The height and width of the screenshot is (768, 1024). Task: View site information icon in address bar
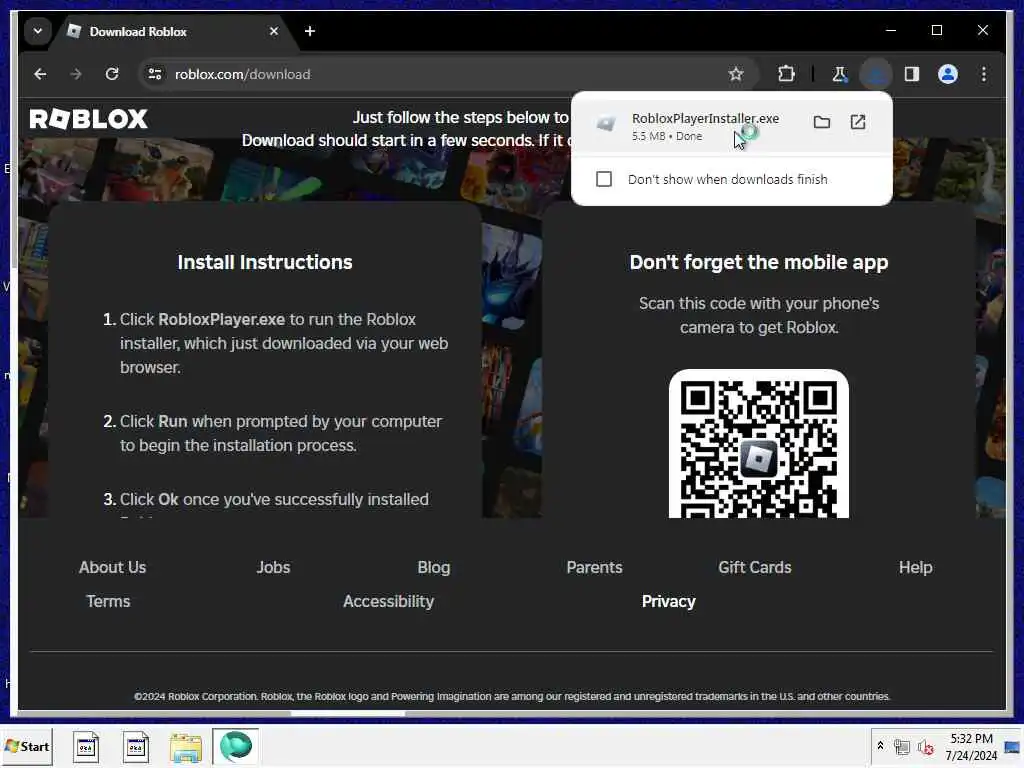(x=155, y=74)
